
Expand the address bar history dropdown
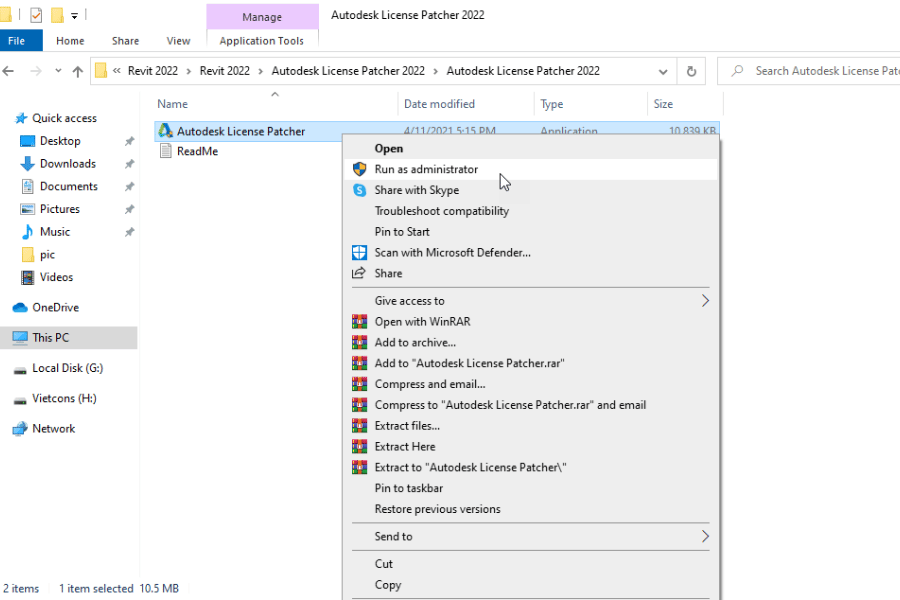click(663, 71)
